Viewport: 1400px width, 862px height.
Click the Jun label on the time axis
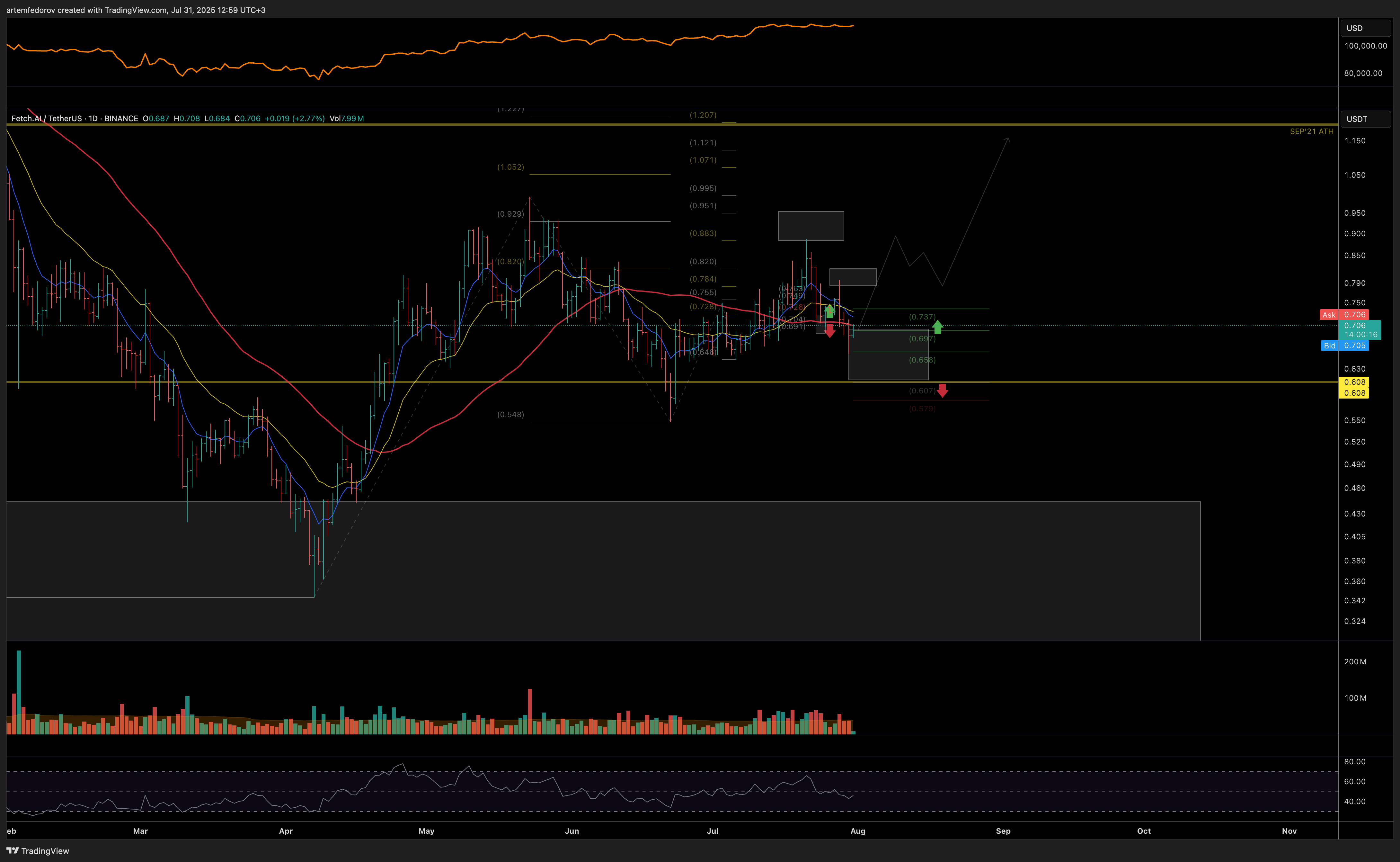(572, 831)
